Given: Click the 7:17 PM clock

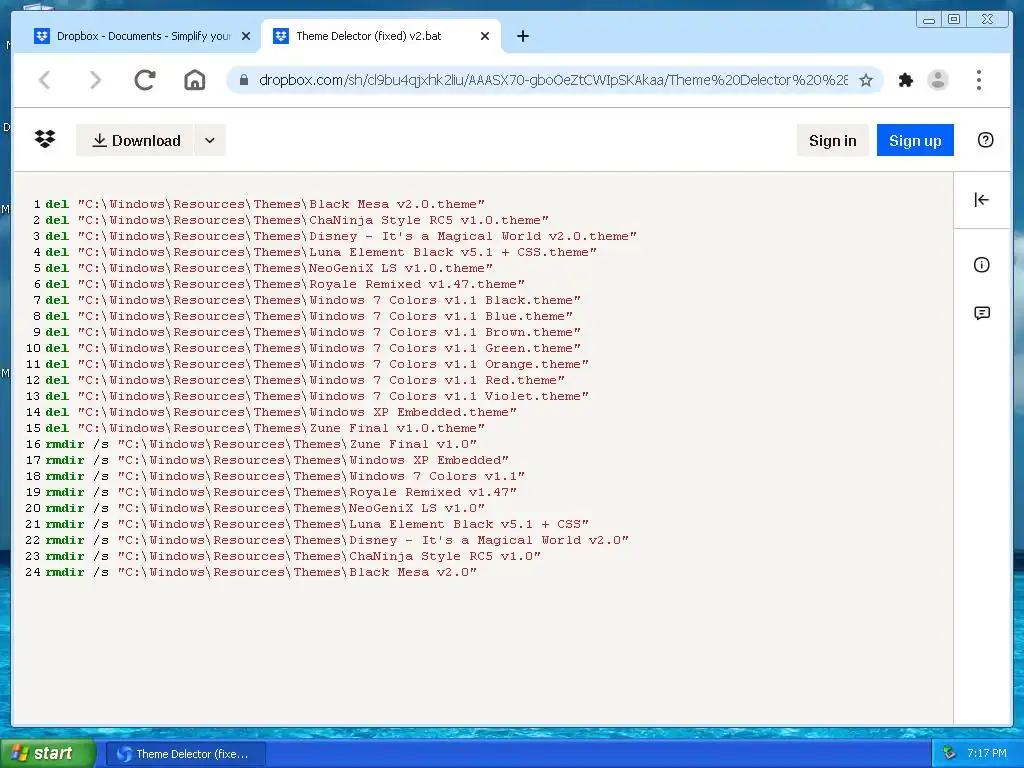Looking at the screenshot, I should (x=986, y=754).
